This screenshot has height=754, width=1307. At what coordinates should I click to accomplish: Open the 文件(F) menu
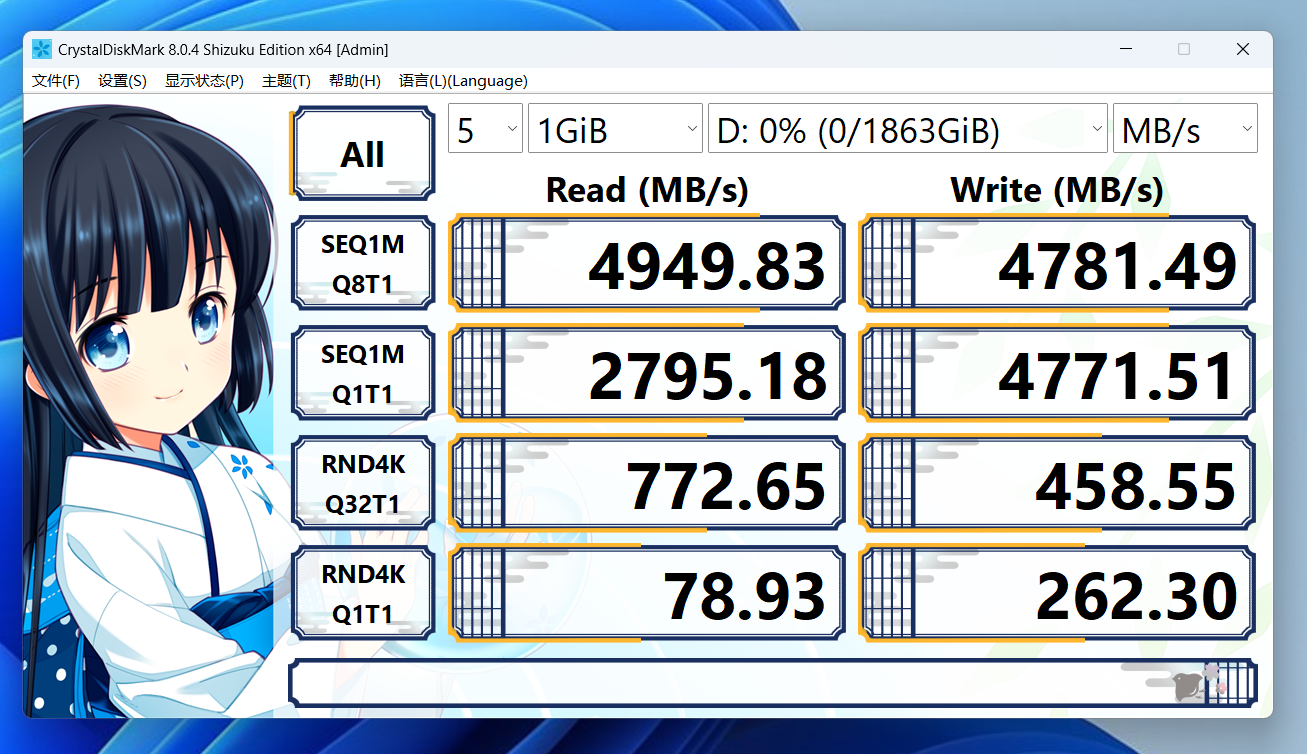pos(56,81)
